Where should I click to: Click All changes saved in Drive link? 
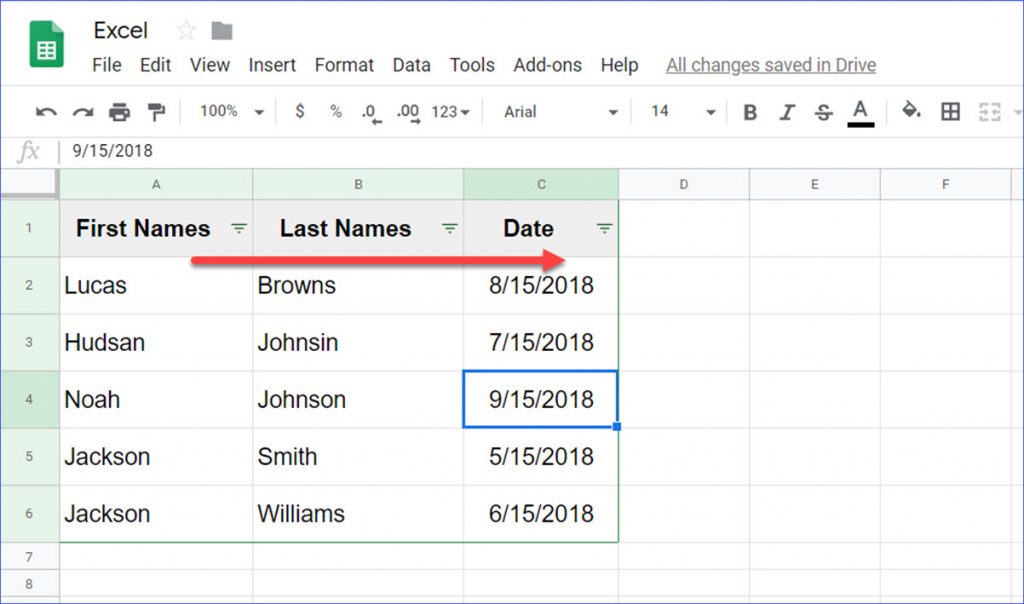click(770, 65)
